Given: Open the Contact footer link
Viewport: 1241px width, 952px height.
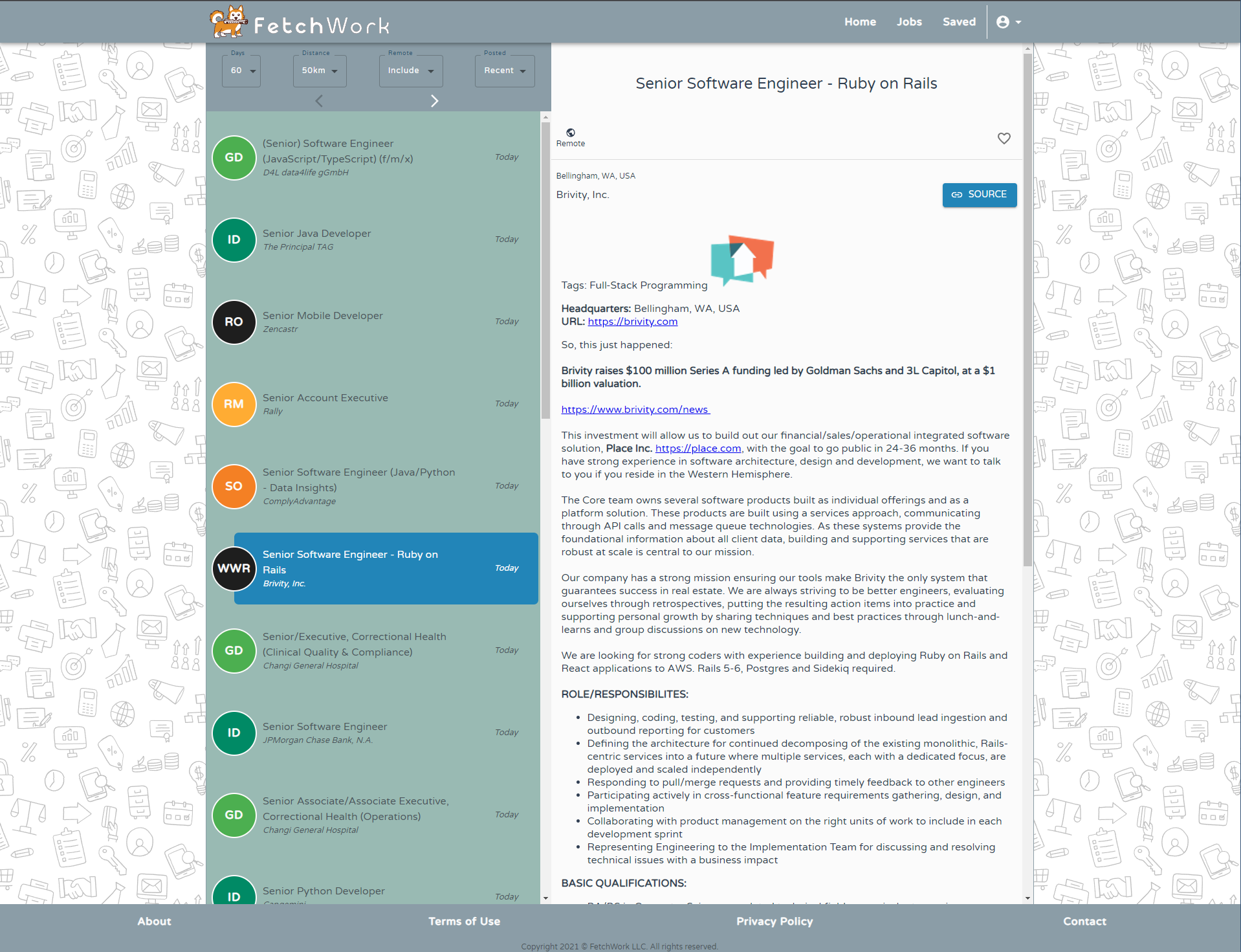Looking at the screenshot, I should [1084, 921].
